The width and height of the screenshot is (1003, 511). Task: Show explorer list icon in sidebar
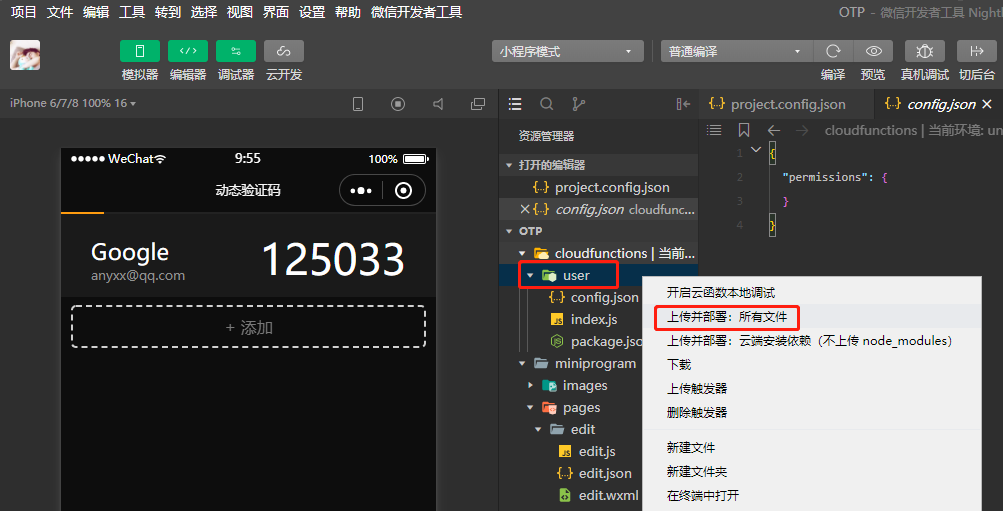(x=515, y=104)
